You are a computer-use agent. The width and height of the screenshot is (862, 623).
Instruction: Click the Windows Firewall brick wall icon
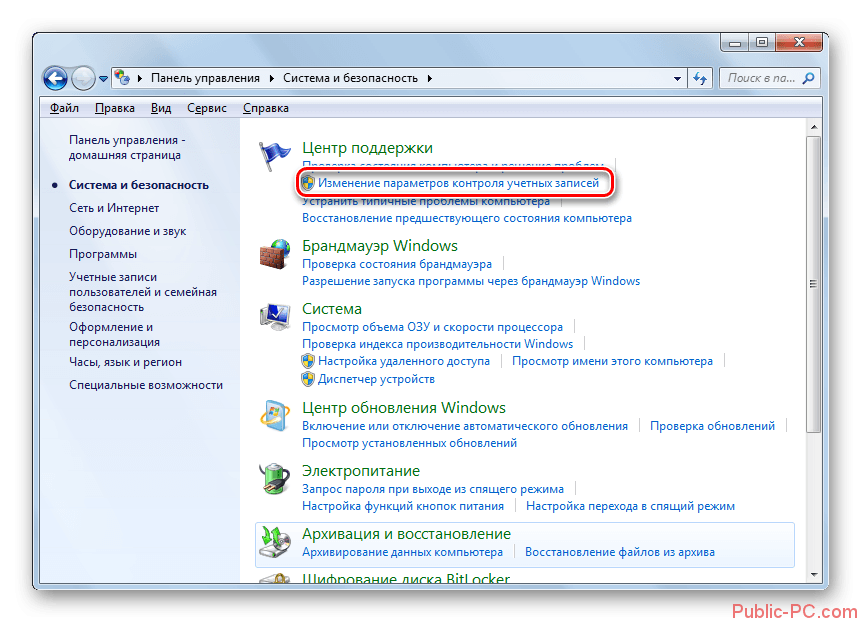275,254
